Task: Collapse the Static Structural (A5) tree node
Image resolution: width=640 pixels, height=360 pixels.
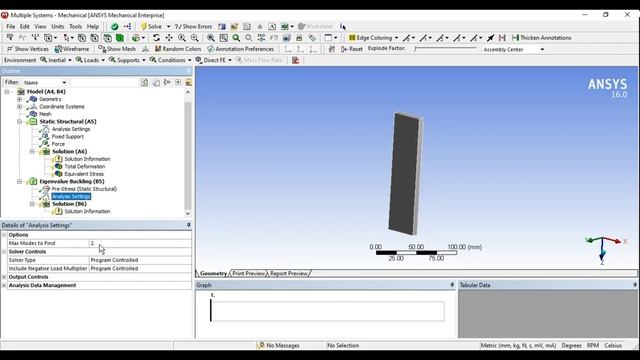Action: pos(19,122)
